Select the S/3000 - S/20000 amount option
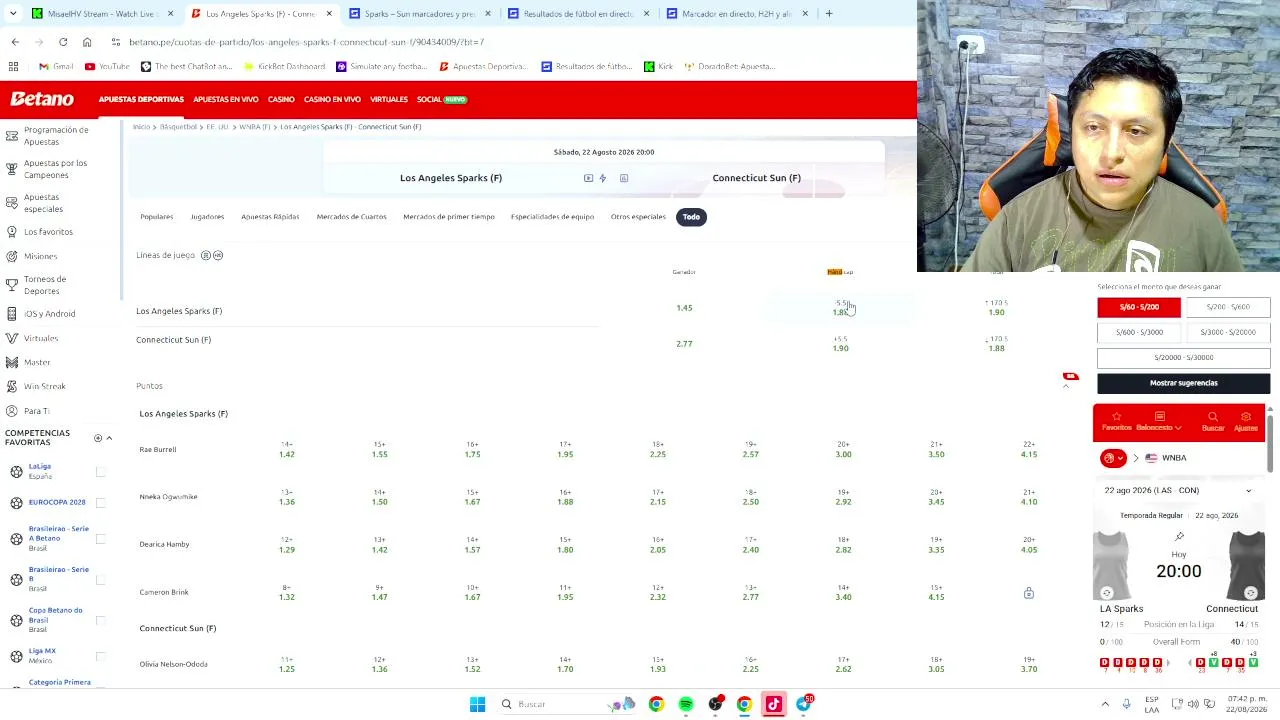The width and height of the screenshot is (1280, 720). 1228,332
